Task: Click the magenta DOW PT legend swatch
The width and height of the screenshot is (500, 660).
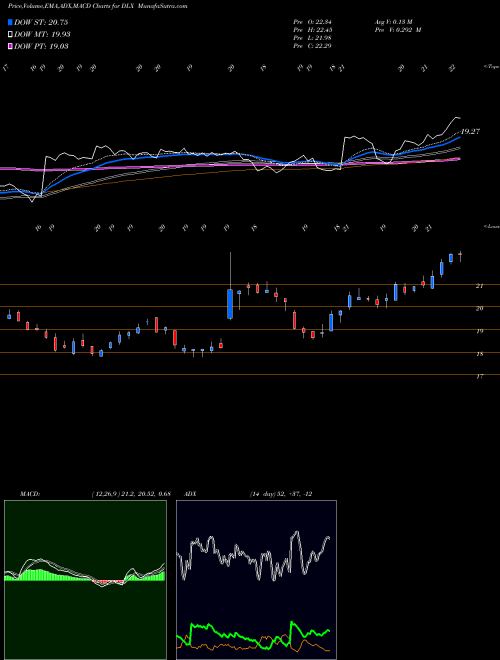Action: coord(10,46)
